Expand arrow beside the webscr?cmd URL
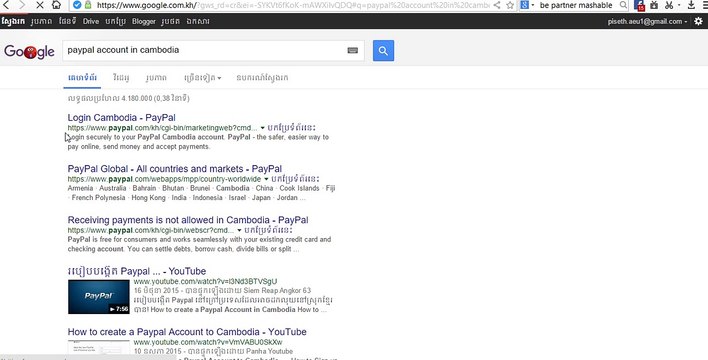This screenshot has height=360, width=708. pos(239,230)
